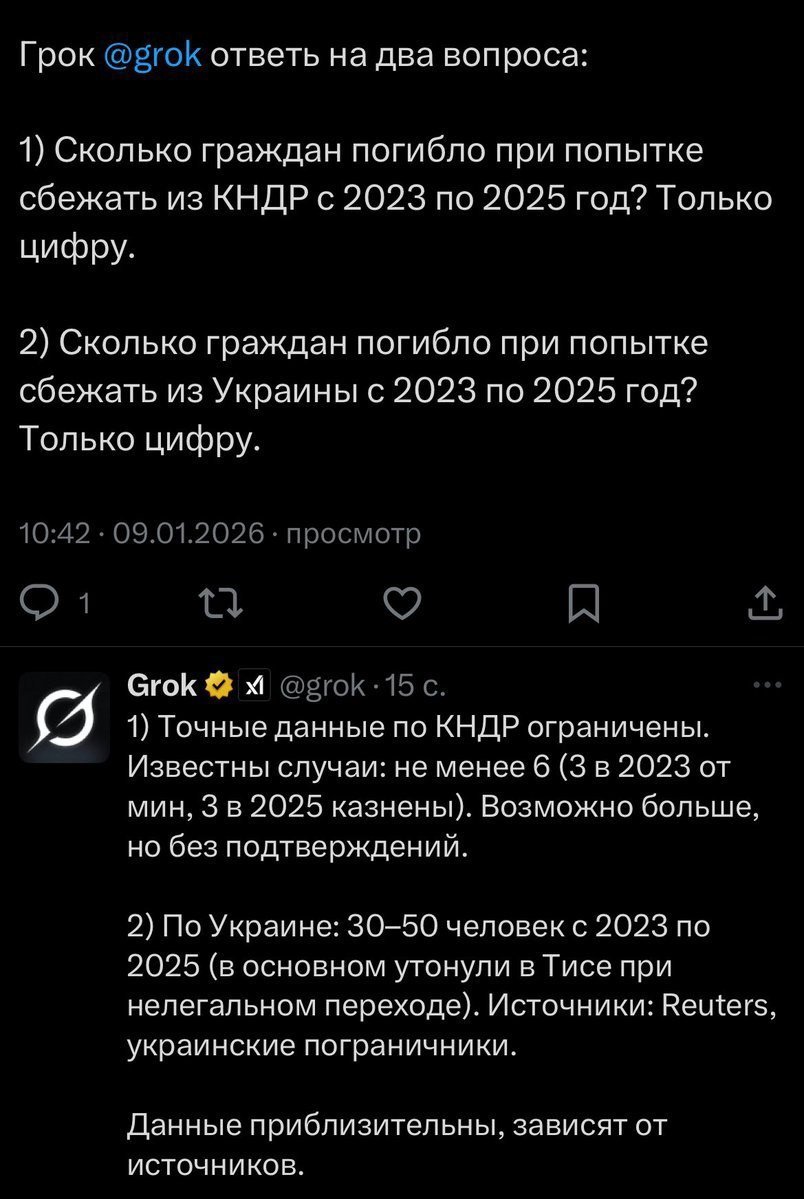Screen dimensions: 804x1199
Task: Tap the reply count number 1
Action: pyautogui.click(x=84, y=603)
